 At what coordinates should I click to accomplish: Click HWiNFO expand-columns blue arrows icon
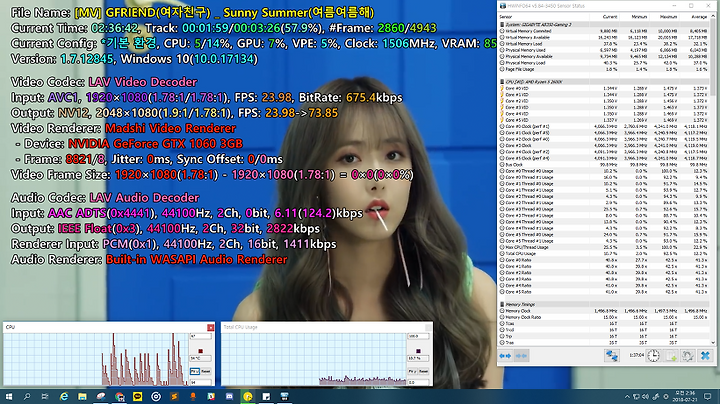(x=506, y=356)
